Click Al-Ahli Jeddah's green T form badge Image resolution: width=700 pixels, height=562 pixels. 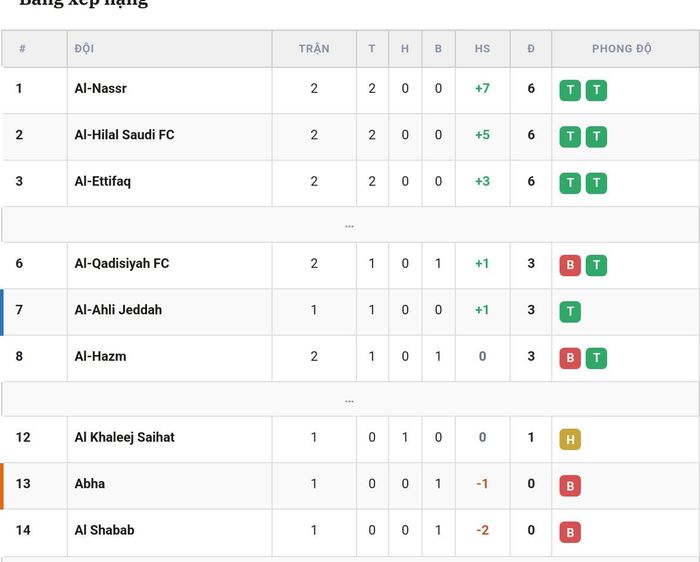coord(570,312)
